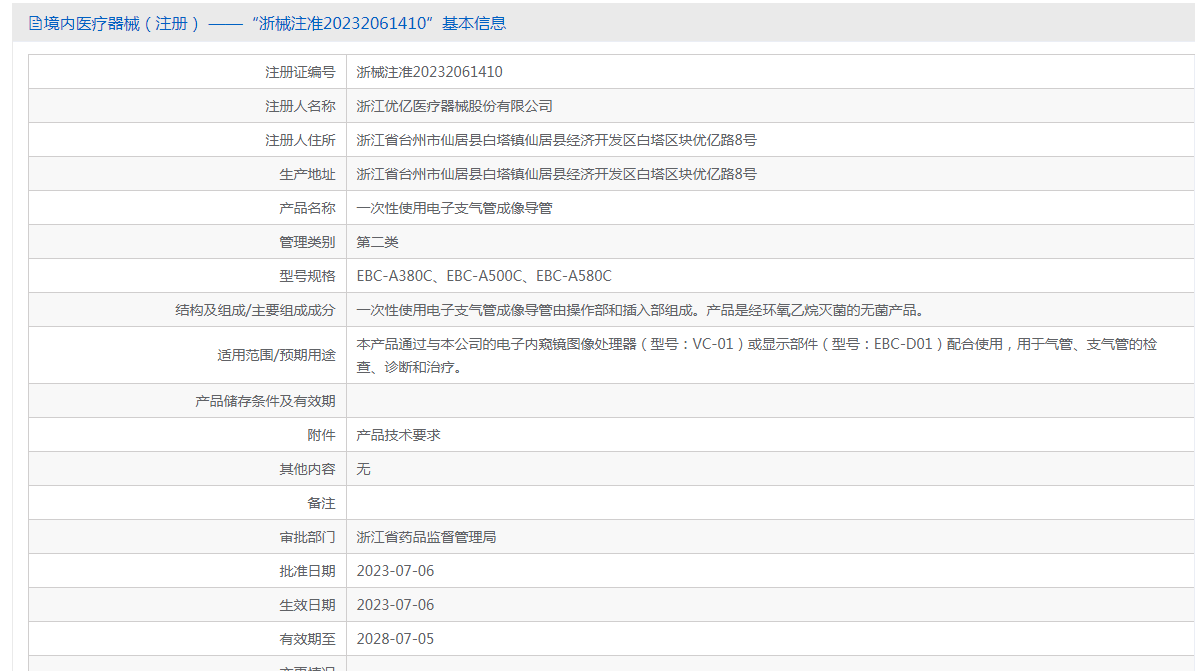Click the management category value 第二类
Screen dimensions: 1195x671
(377, 242)
